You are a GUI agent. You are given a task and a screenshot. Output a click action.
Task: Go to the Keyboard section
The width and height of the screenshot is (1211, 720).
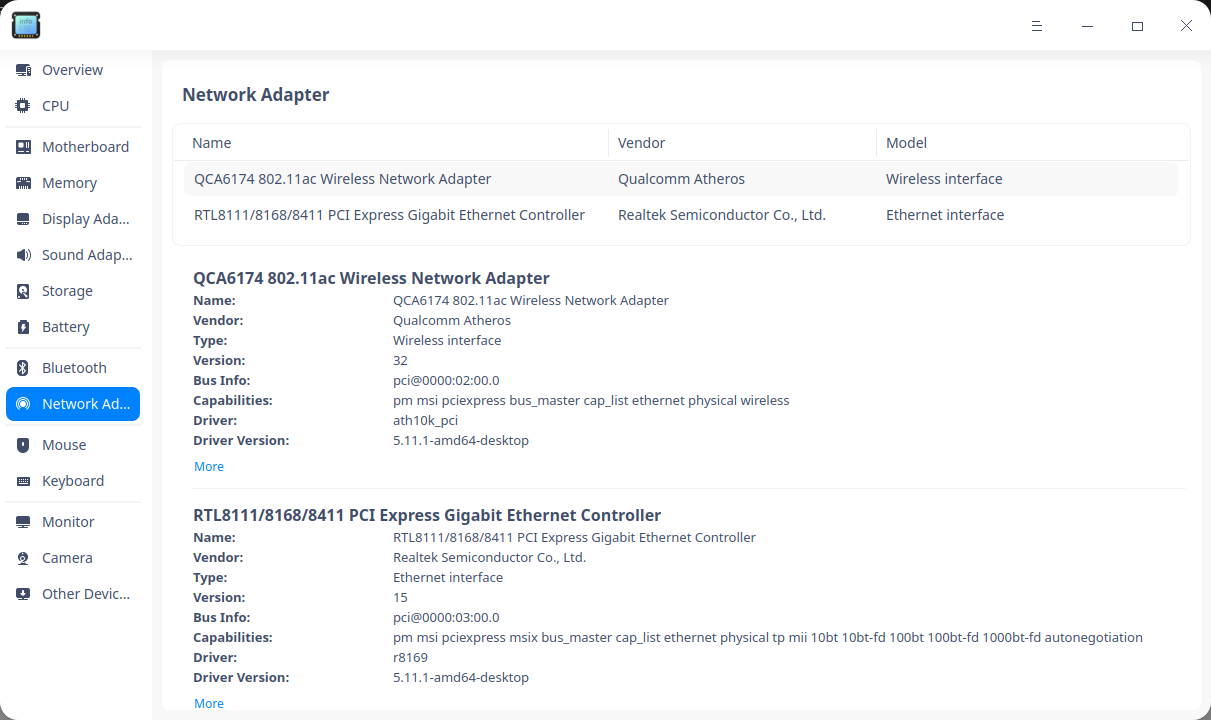pyautogui.click(x=73, y=481)
